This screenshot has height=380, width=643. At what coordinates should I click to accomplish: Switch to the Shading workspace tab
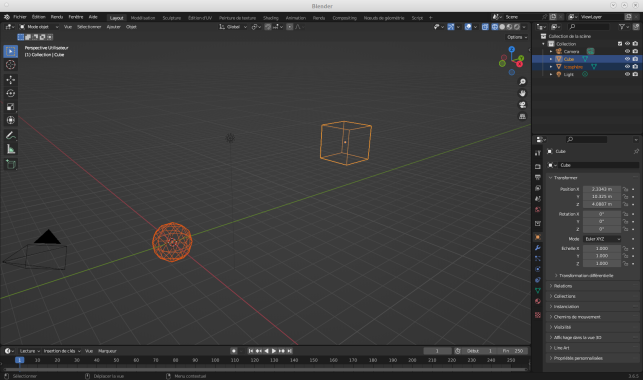click(271, 18)
